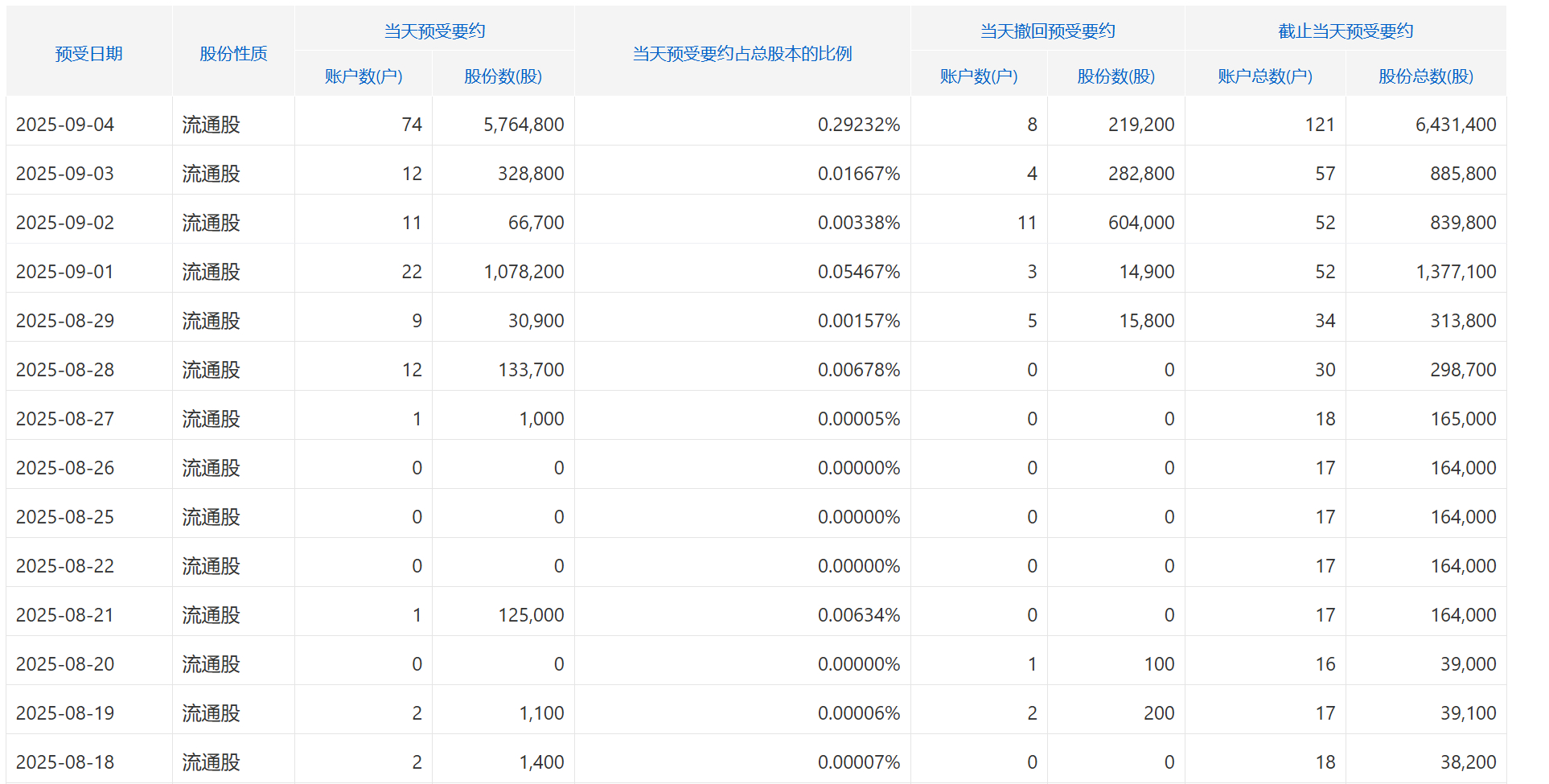The image size is (1549, 784).
Task: Click 股份数(股) header under 当天预受要约
Action: click(503, 76)
